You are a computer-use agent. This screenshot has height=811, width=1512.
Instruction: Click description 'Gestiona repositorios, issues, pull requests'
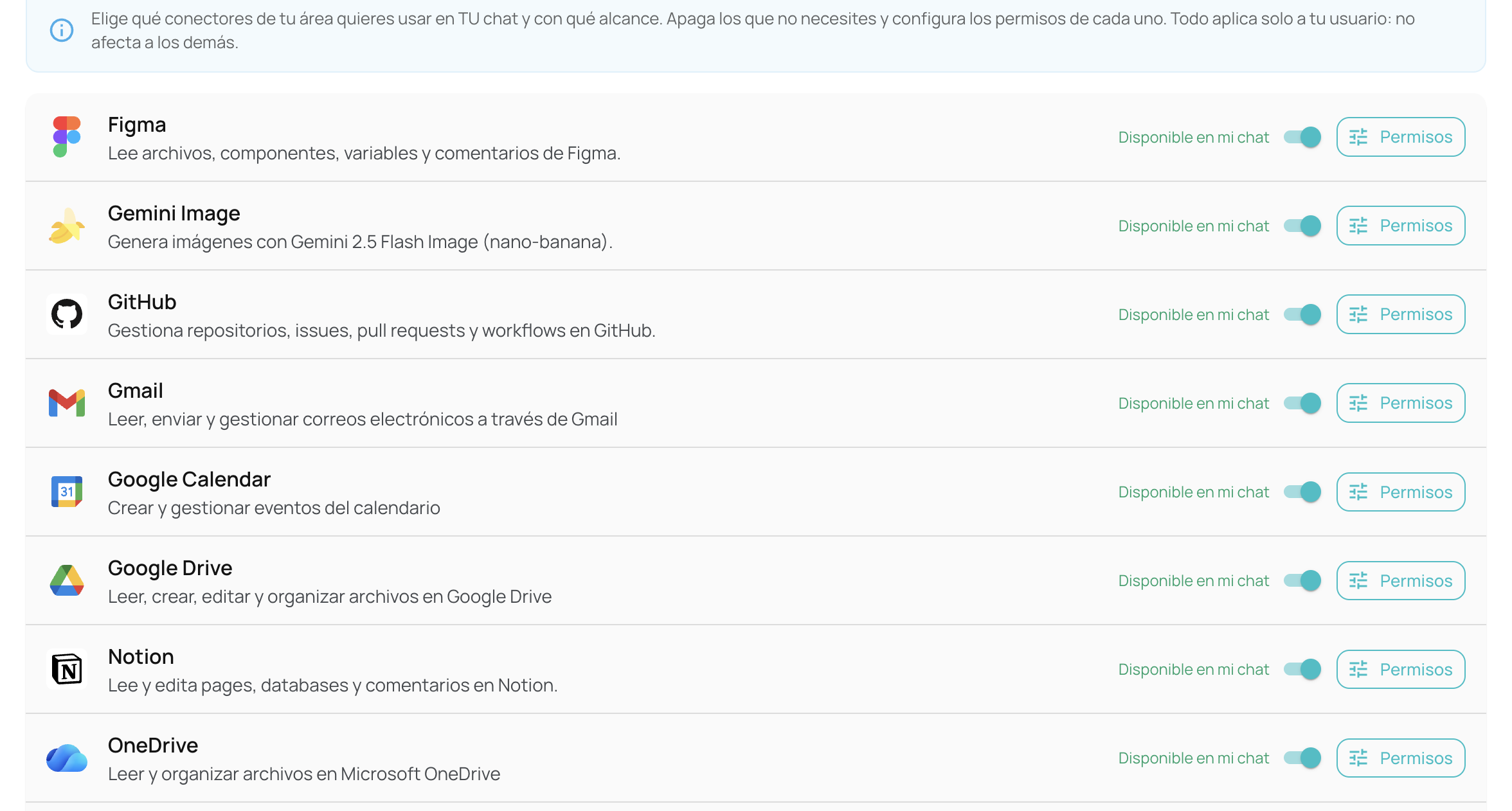pos(381,331)
